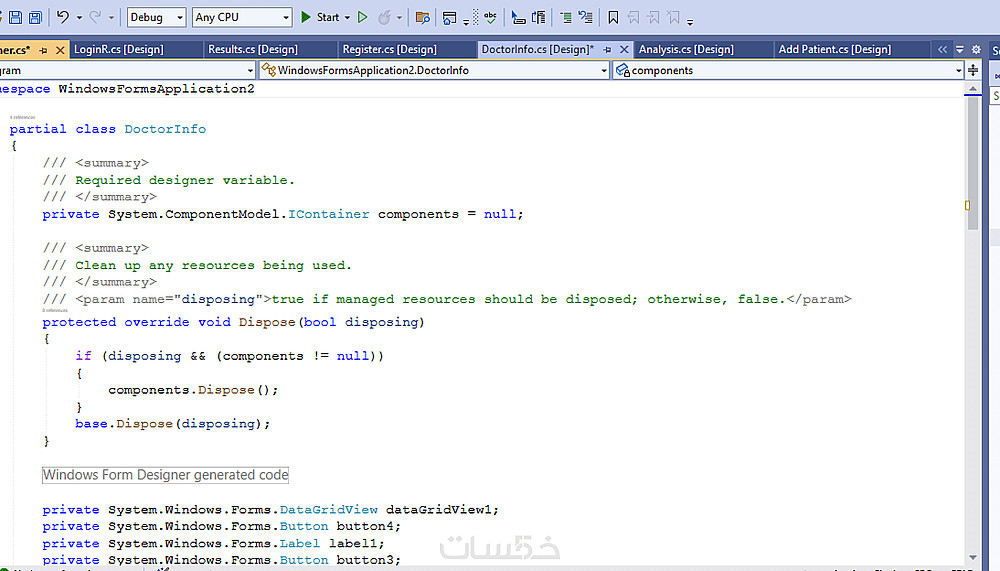Click the Save All icon
The height and width of the screenshot is (571, 1000).
click(36, 17)
